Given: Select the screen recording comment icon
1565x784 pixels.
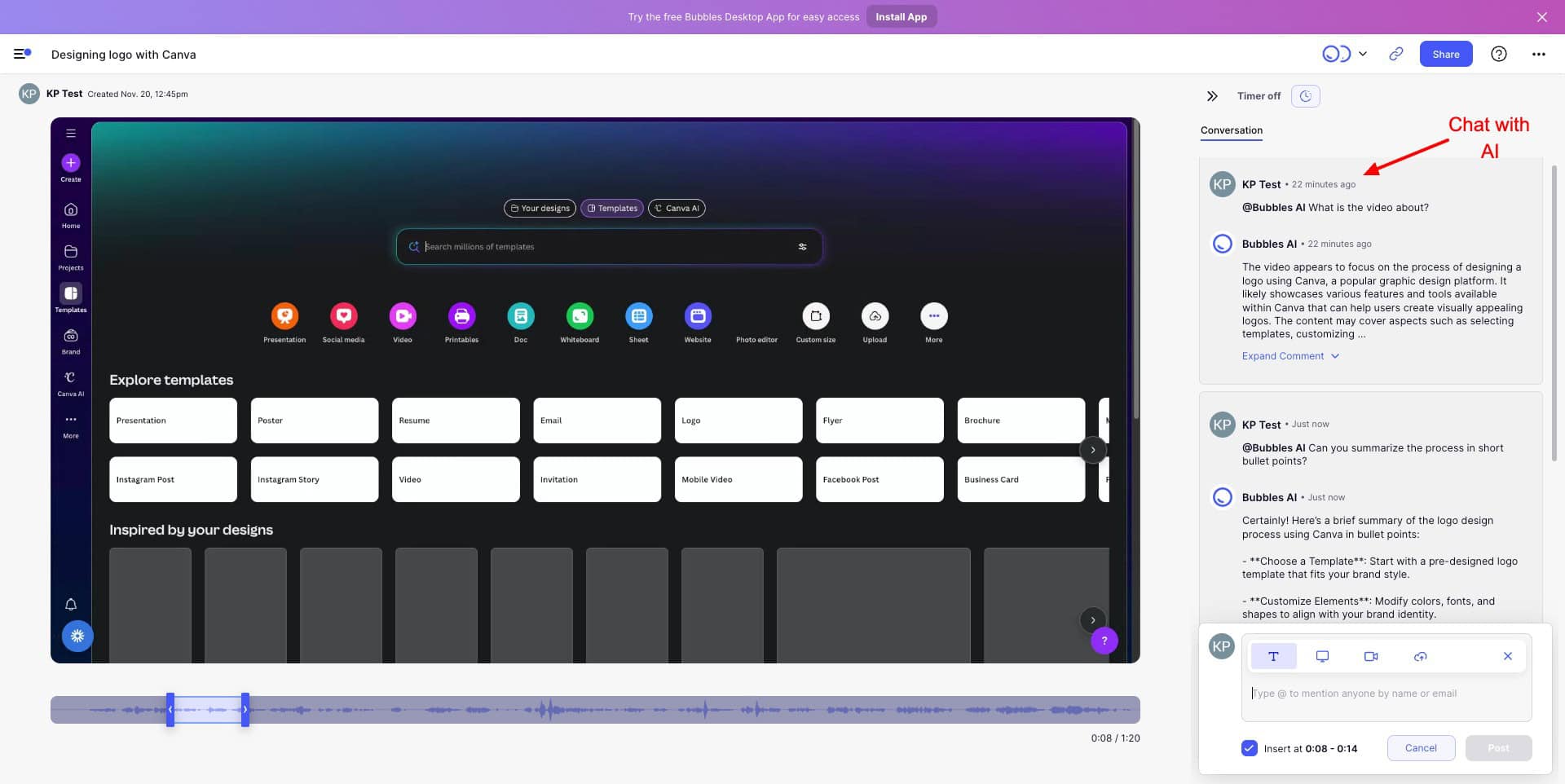Looking at the screenshot, I should 1322,656.
